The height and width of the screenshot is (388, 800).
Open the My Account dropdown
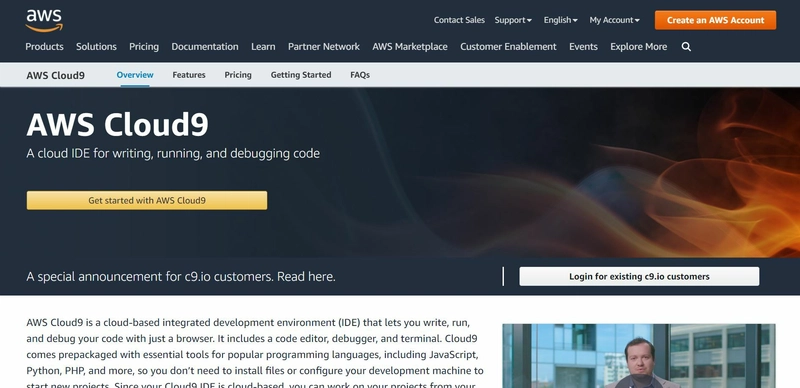[x=614, y=20]
